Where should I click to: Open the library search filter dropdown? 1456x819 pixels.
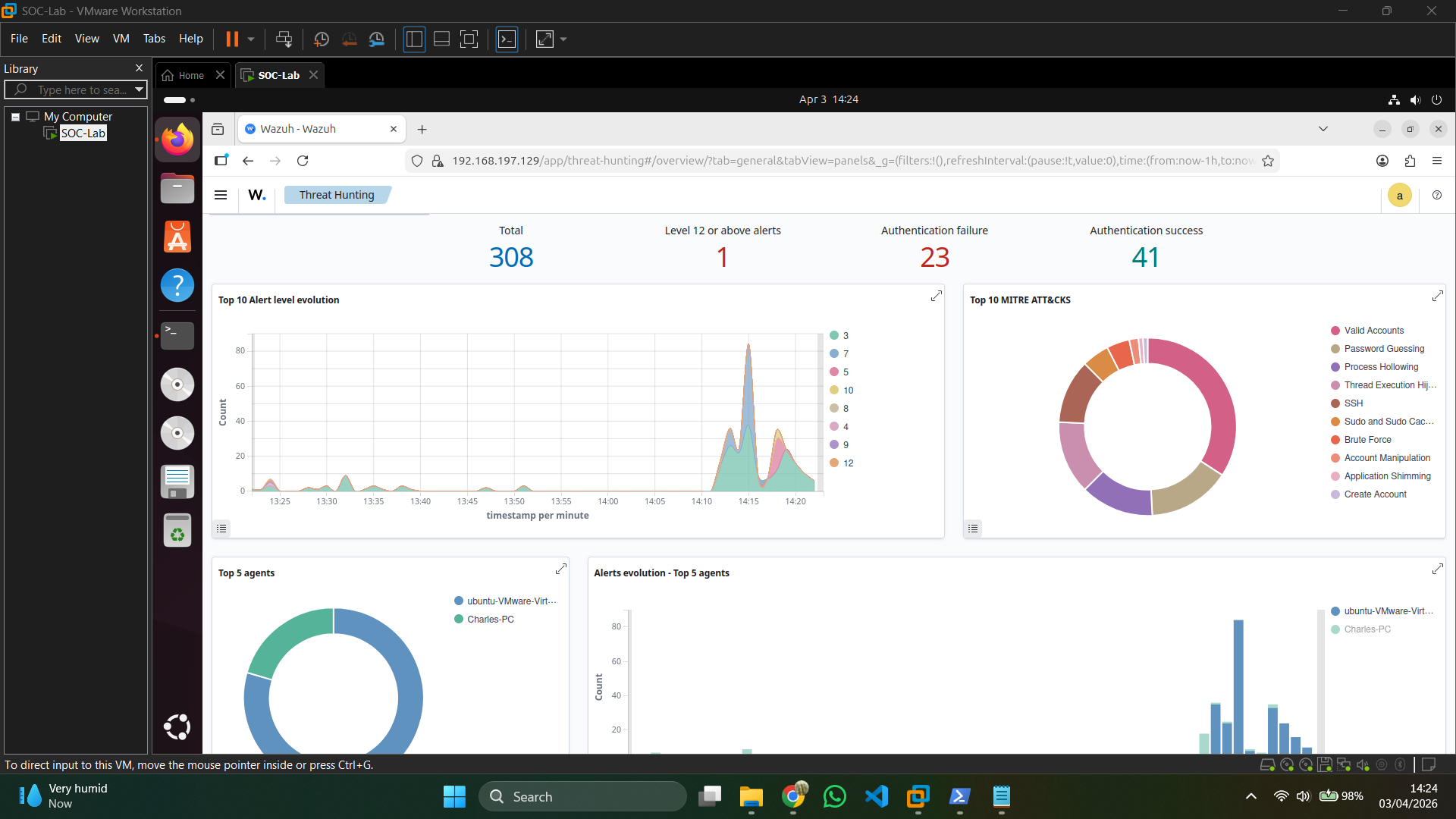click(139, 89)
